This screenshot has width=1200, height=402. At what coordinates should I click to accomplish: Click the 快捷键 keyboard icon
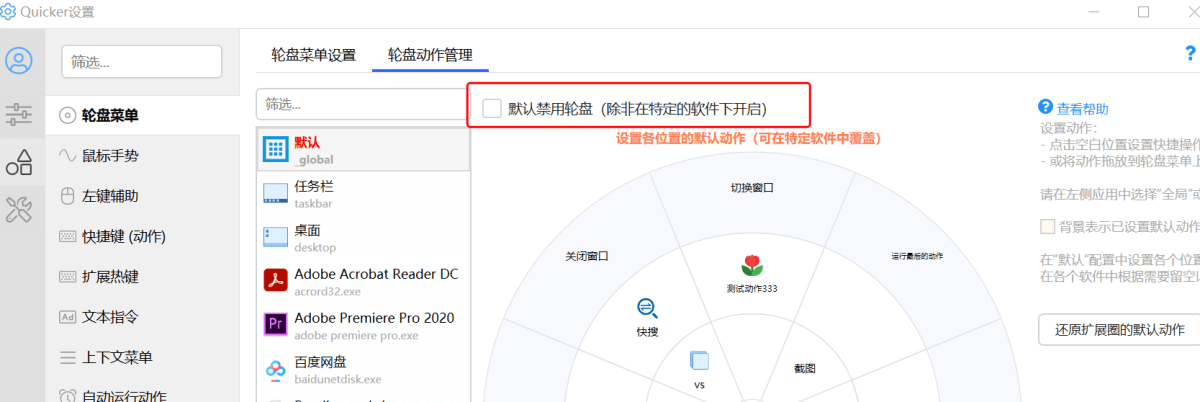tap(68, 237)
